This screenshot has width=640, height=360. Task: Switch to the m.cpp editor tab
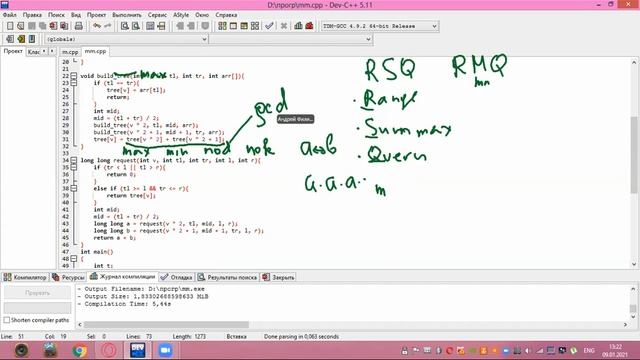click(x=70, y=52)
